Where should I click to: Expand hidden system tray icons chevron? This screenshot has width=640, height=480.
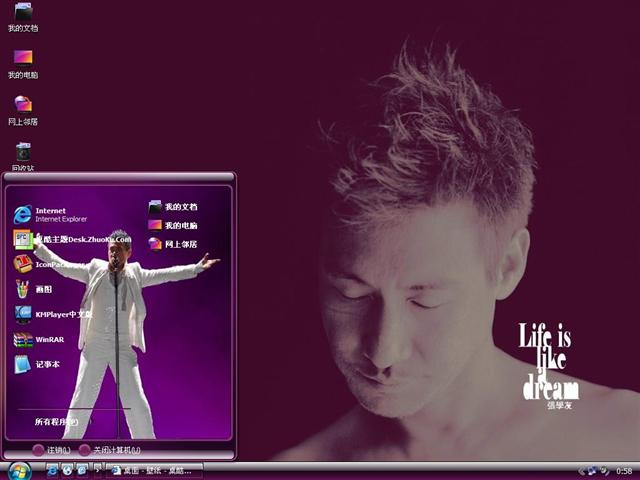[581, 471]
